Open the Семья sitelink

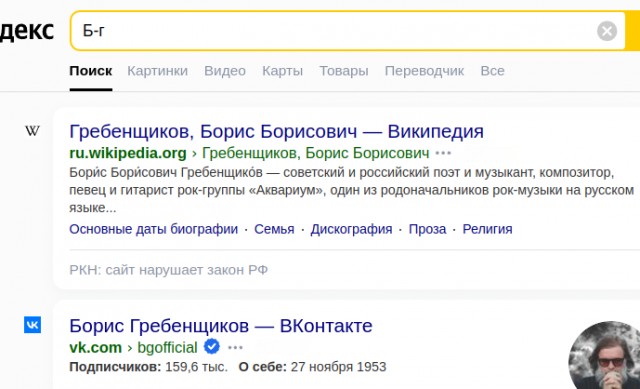(x=274, y=229)
